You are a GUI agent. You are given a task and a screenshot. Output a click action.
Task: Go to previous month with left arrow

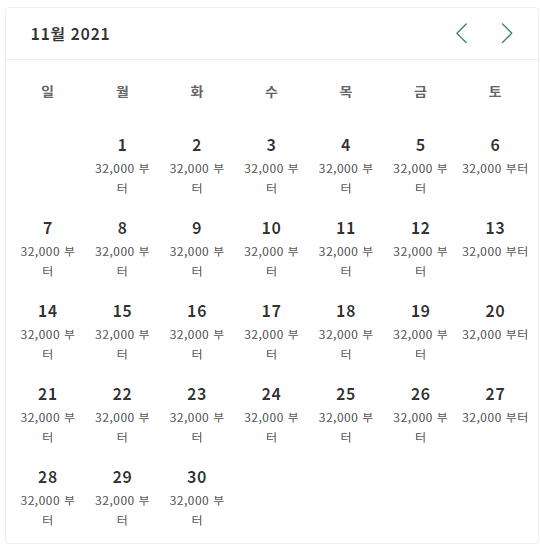pos(461,33)
